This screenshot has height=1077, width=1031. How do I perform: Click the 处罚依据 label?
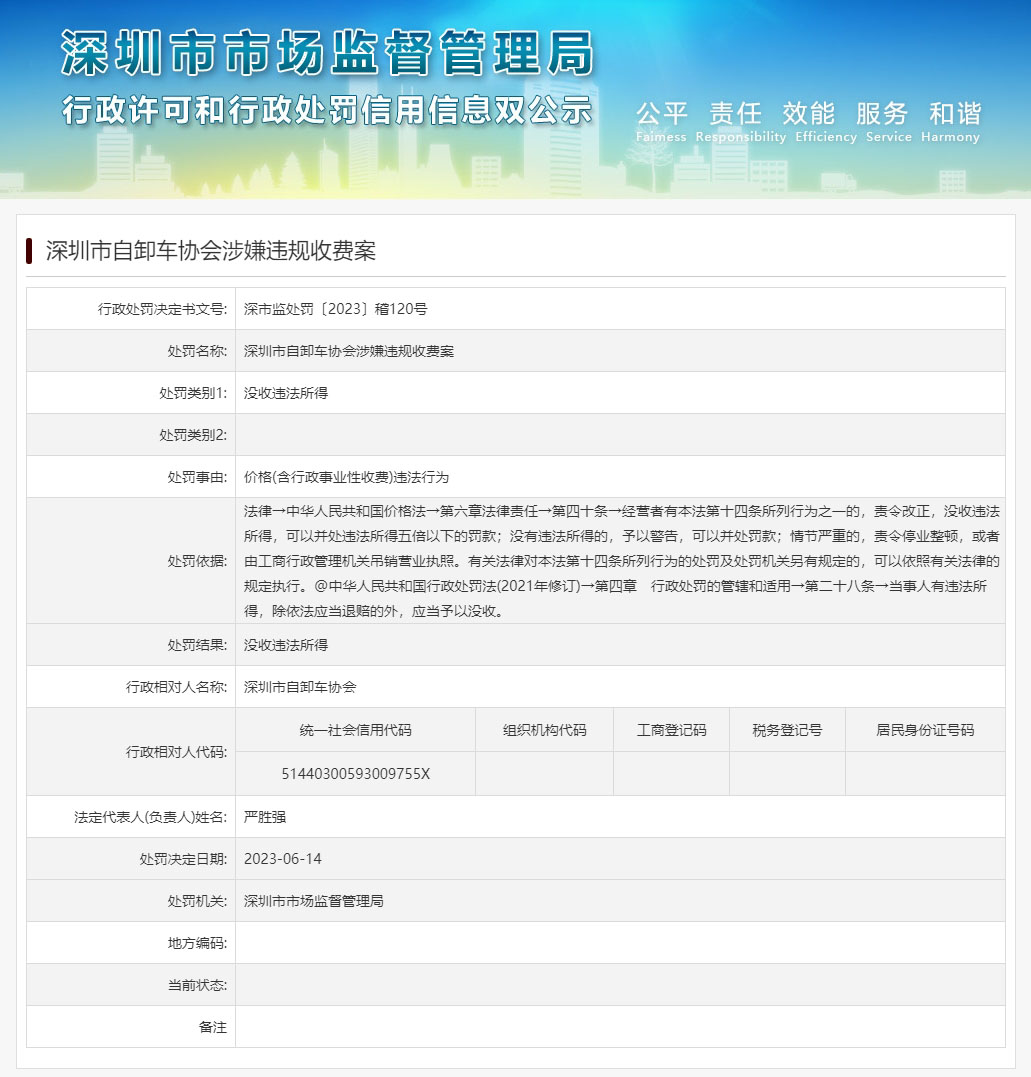pyautogui.click(x=197, y=561)
